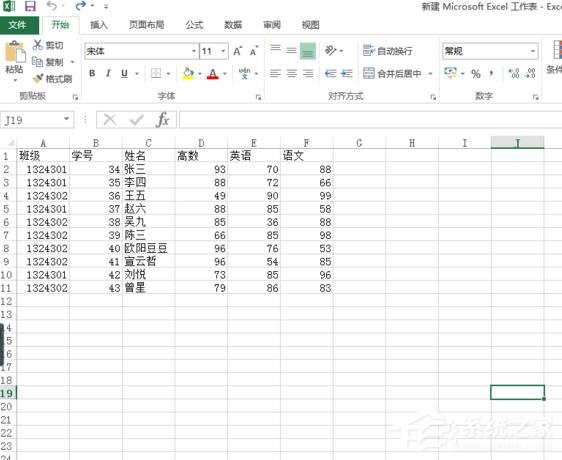Open the merge and center dropdown arrow

click(430, 74)
